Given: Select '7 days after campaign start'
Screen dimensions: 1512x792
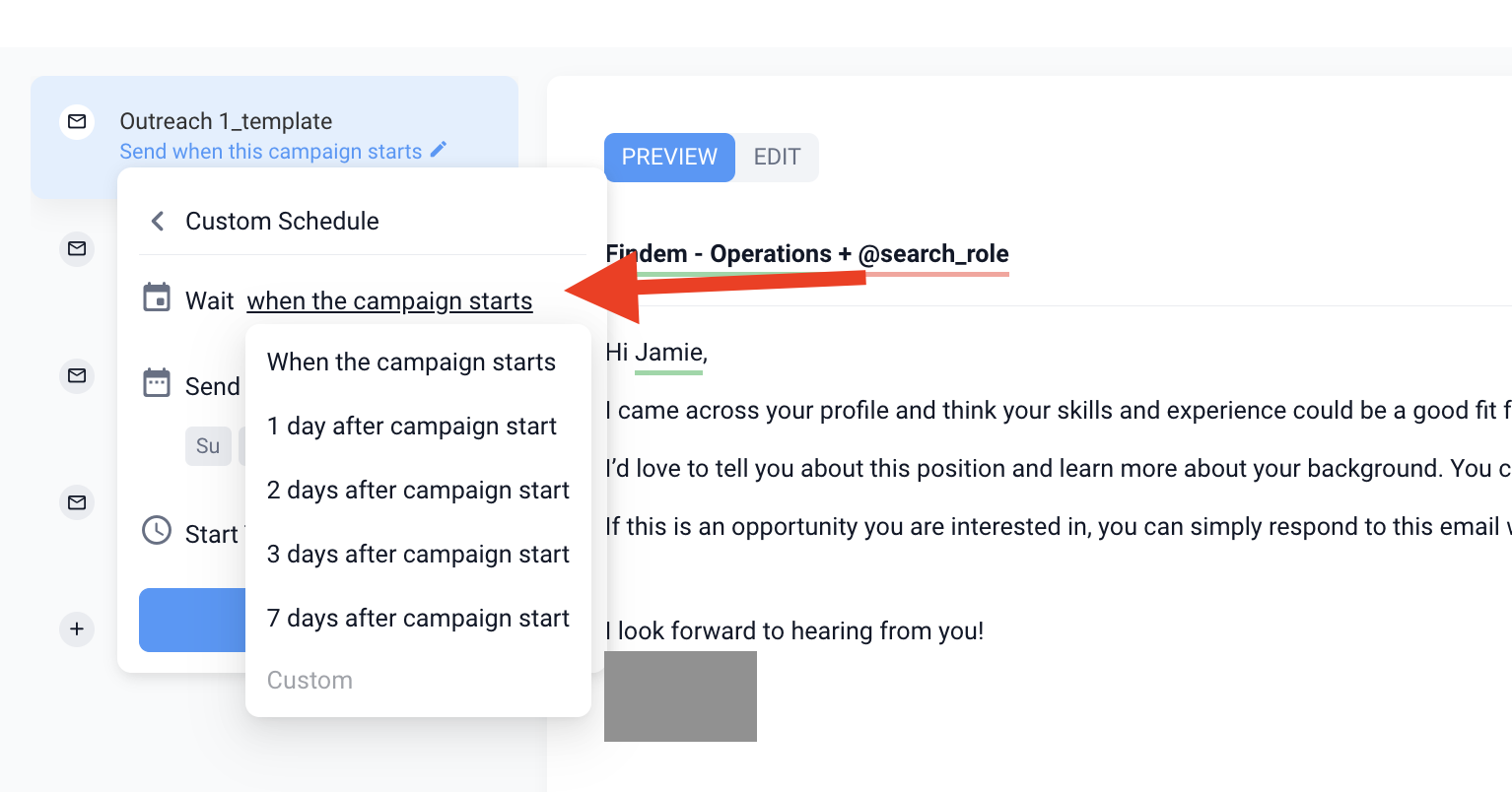Looking at the screenshot, I should point(418,619).
